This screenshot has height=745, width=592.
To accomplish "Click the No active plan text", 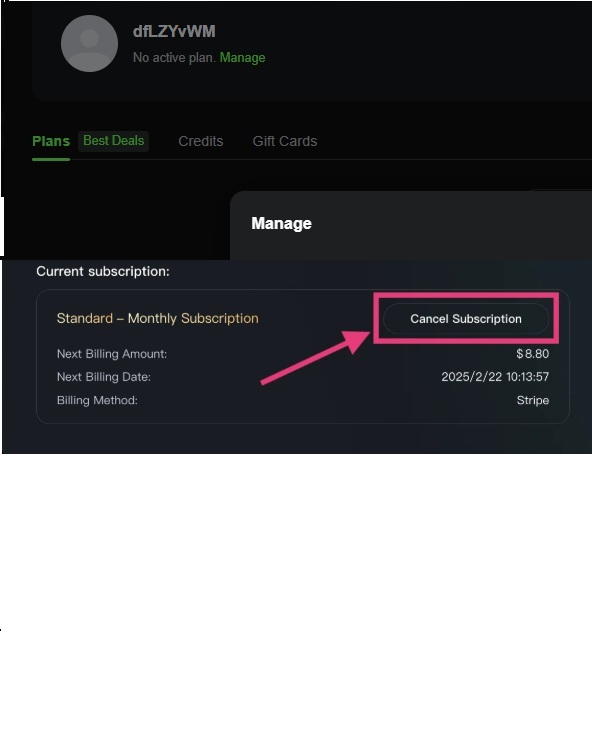I will tap(174, 57).
